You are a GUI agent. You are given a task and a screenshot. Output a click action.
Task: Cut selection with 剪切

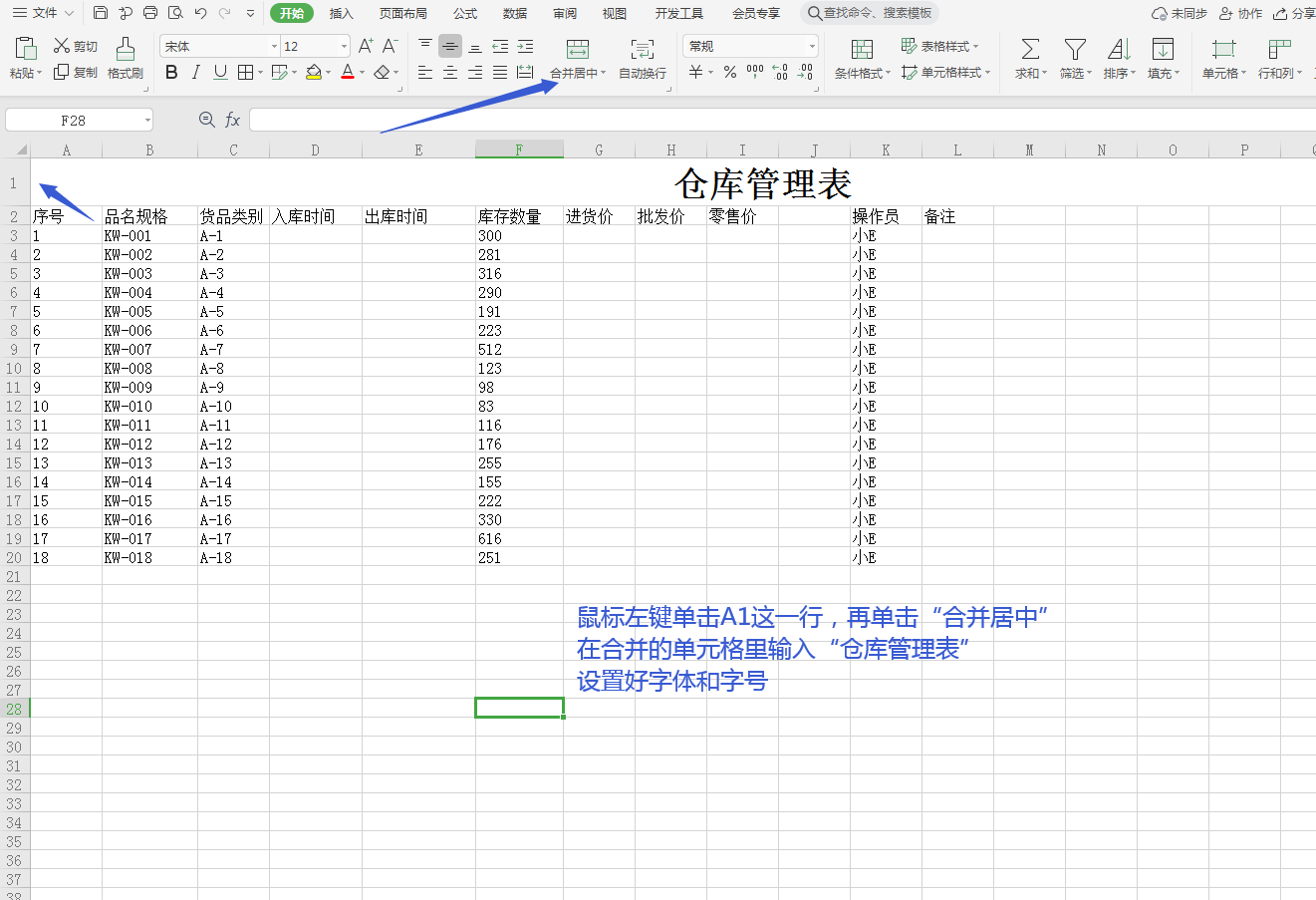pyautogui.click(x=76, y=46)
